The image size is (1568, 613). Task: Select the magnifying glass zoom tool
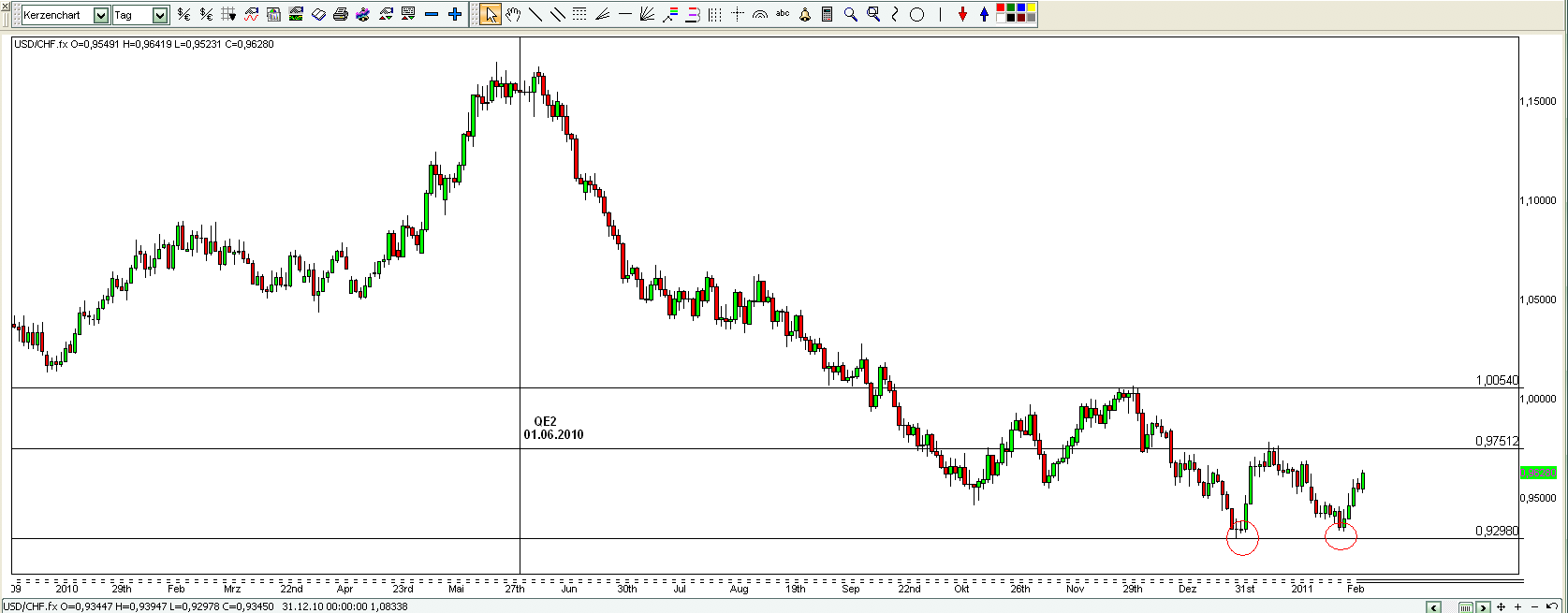pyautogui.click(x=850, y=14)
